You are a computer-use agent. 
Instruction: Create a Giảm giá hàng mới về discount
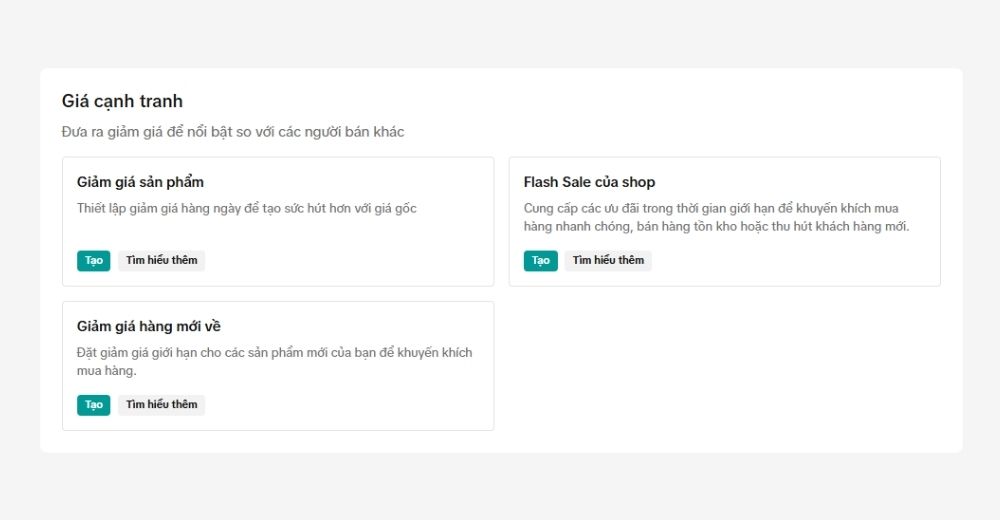click(x=93, y=405)
